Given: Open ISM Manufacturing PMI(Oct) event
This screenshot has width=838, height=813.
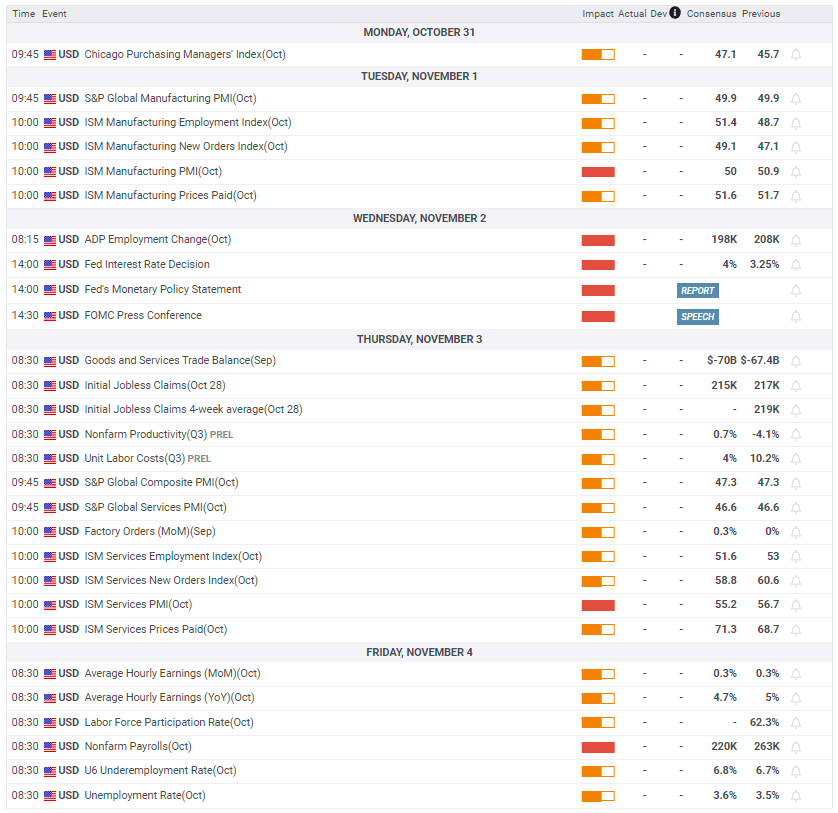Looking at the screenshot, I should [x=153, y=171].
